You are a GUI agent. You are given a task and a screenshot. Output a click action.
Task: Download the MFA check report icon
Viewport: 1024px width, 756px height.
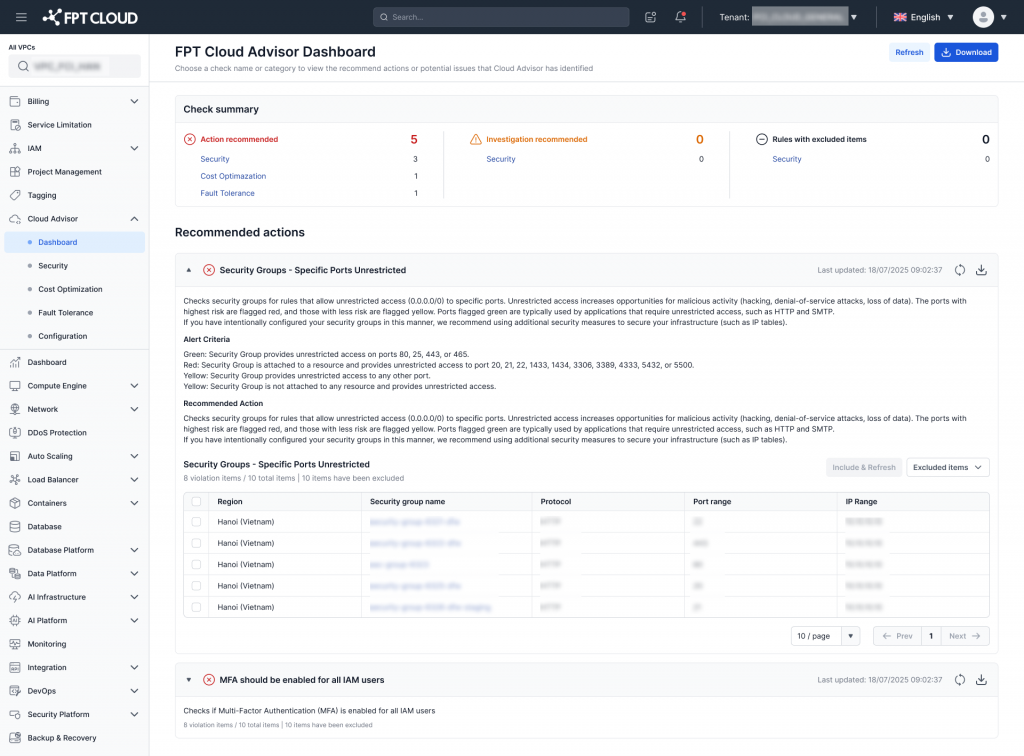coord(981,680)
